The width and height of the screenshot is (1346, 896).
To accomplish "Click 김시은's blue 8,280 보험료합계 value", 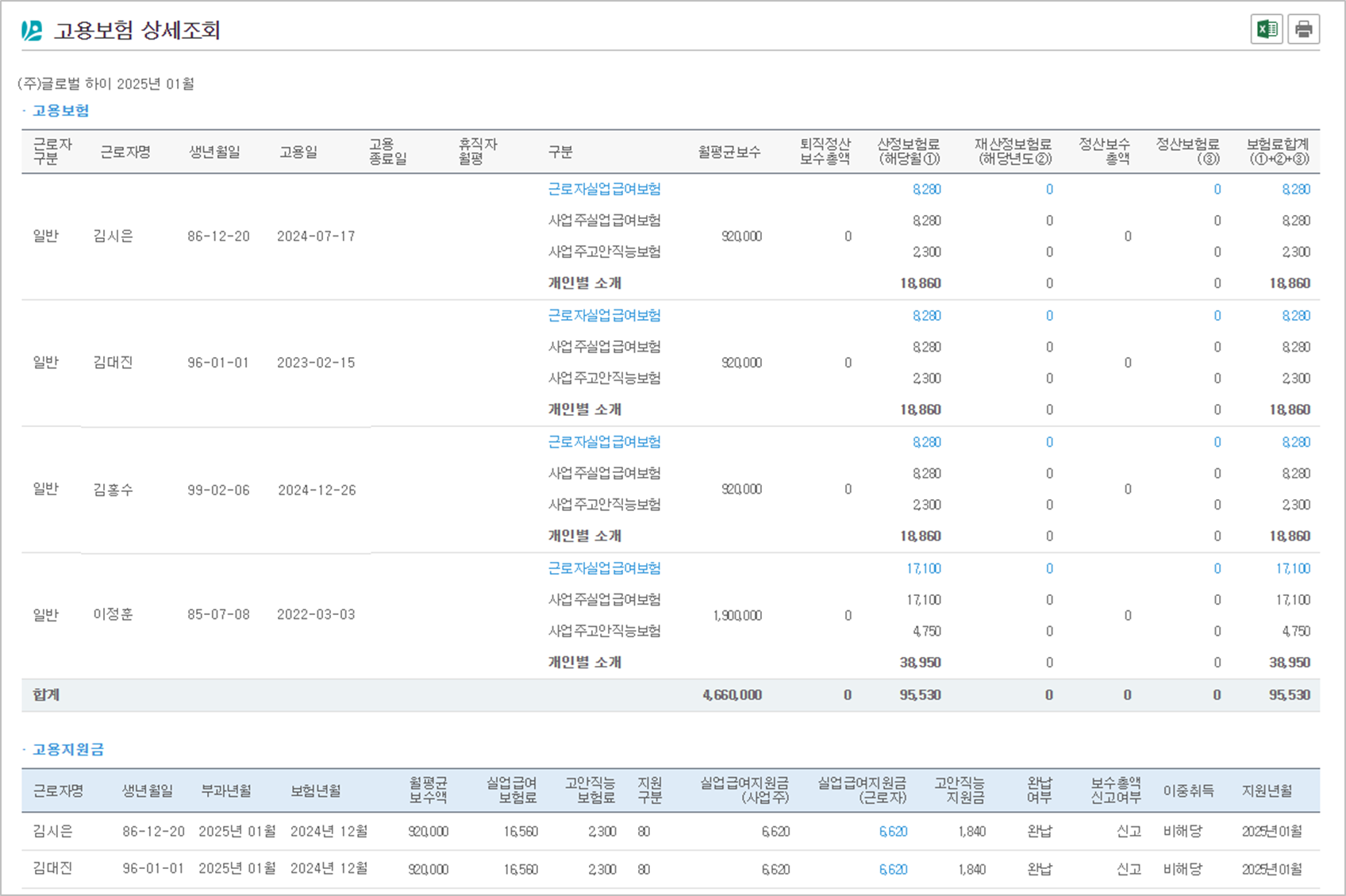I will 1296,189.
